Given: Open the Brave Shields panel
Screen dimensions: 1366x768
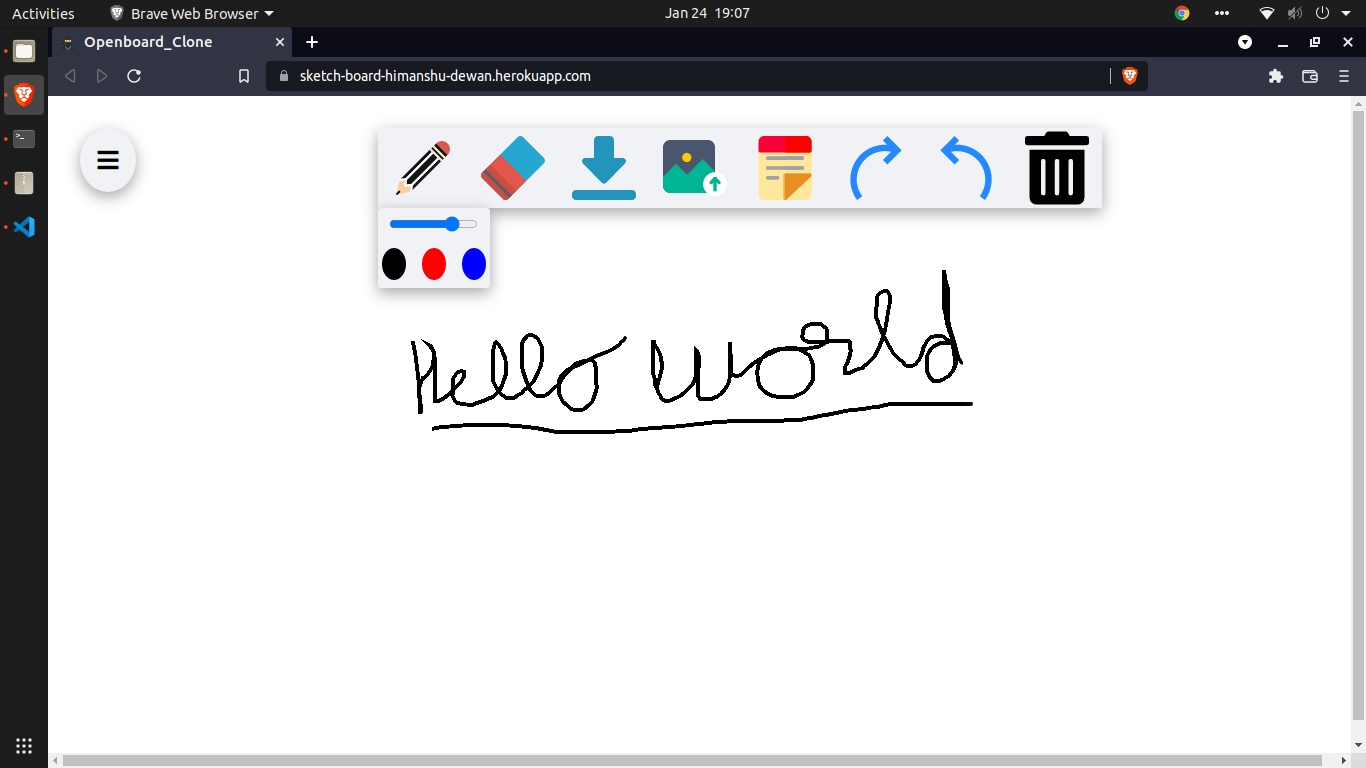Looking at the screenshot, I should tap(1128, 75).
